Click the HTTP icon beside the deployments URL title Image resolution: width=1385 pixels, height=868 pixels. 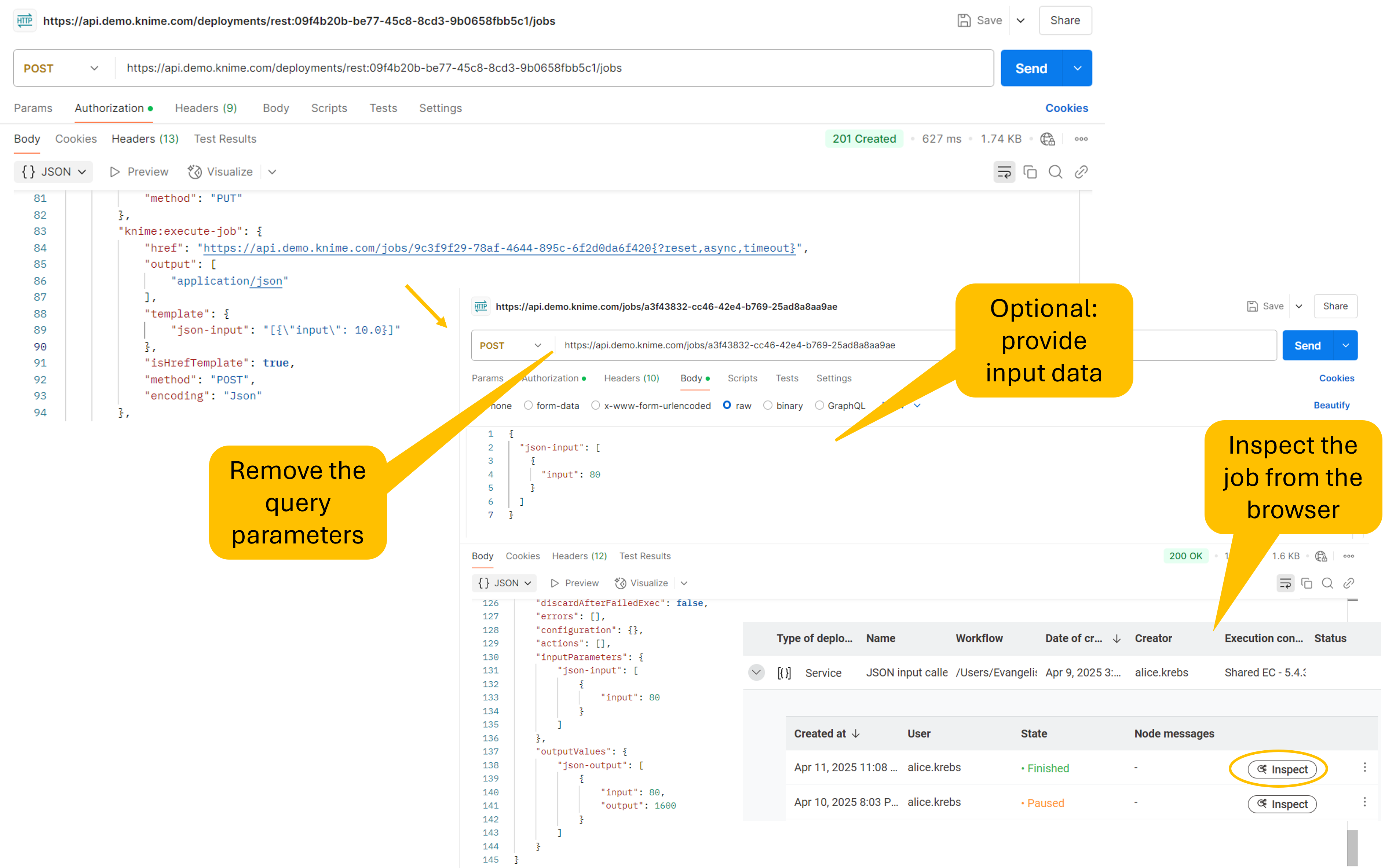(x=25, y=21)
